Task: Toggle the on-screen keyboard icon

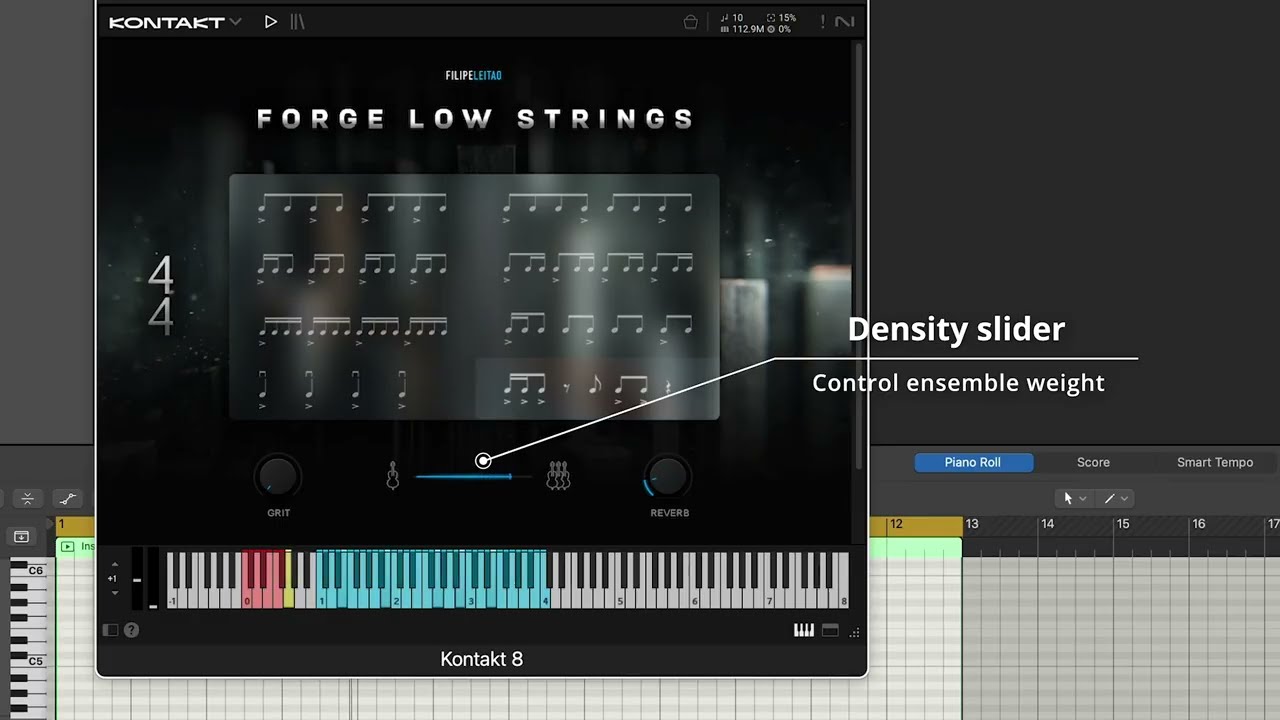Action: (804, 630)
